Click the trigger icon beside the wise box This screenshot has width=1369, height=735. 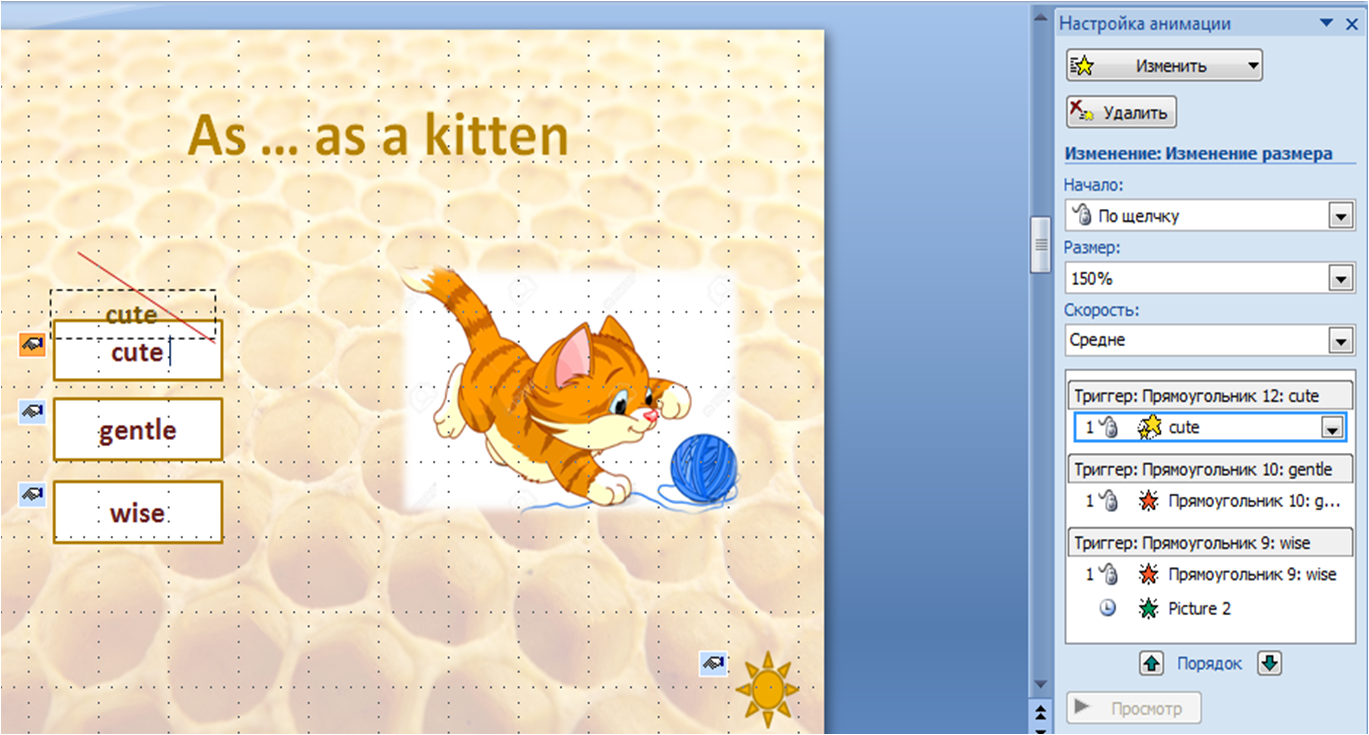(32, 494)
